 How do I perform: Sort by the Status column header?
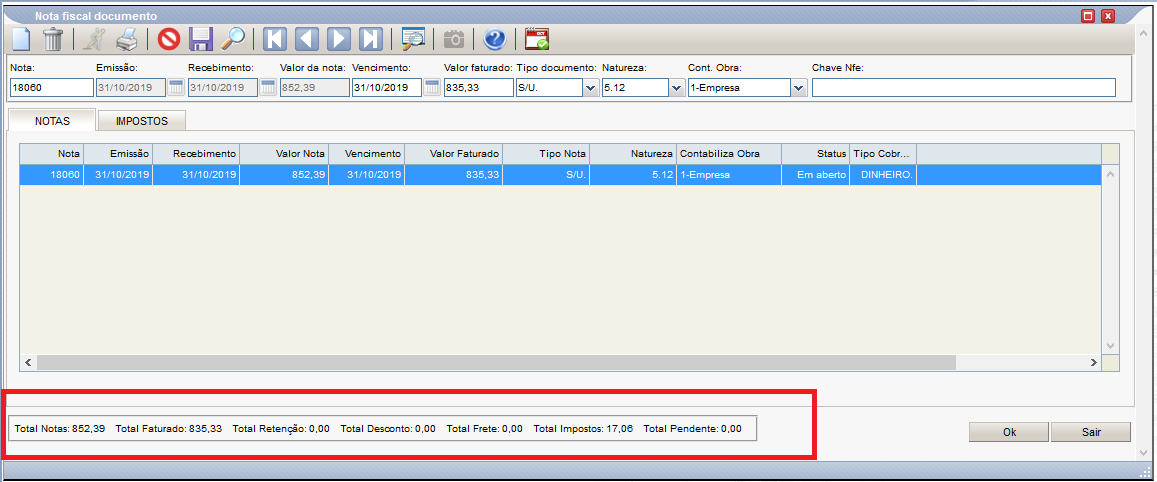[815, 154]
